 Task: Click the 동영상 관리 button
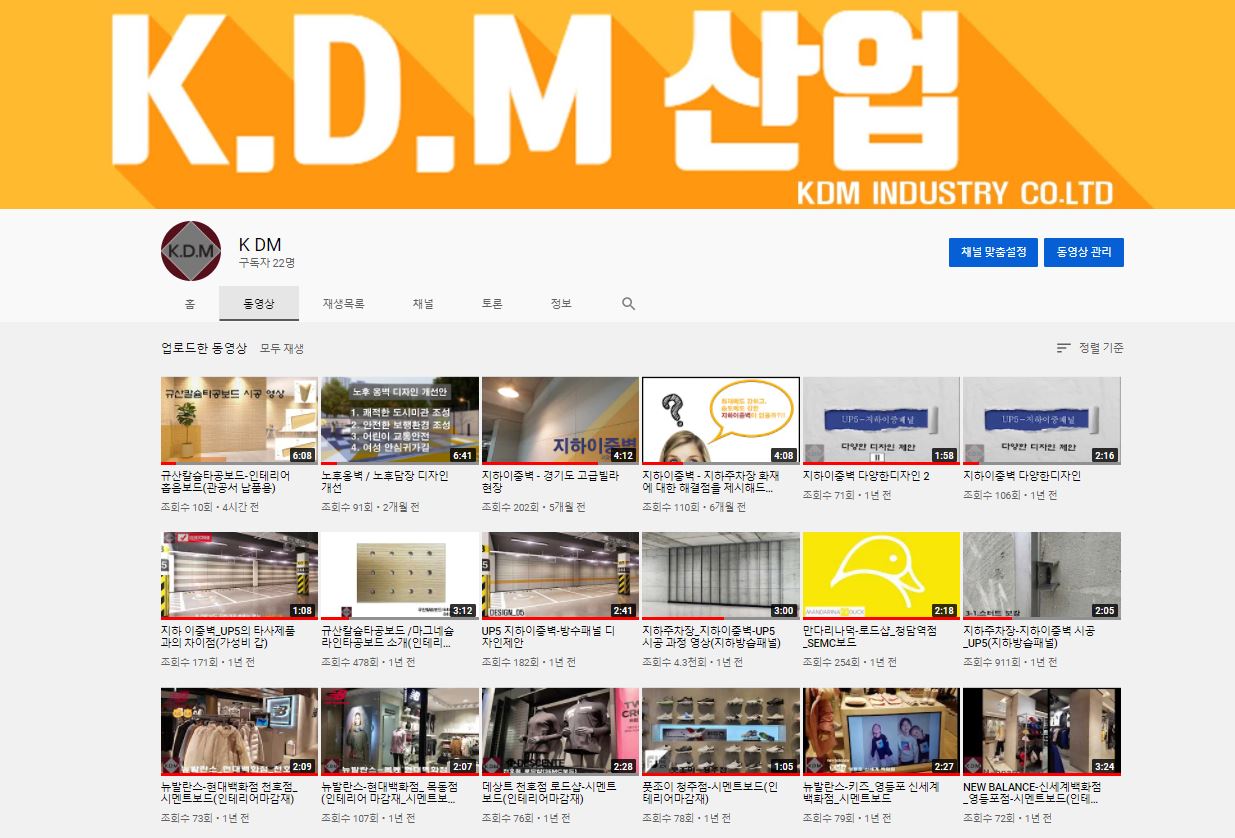(x=1084, y=252)
